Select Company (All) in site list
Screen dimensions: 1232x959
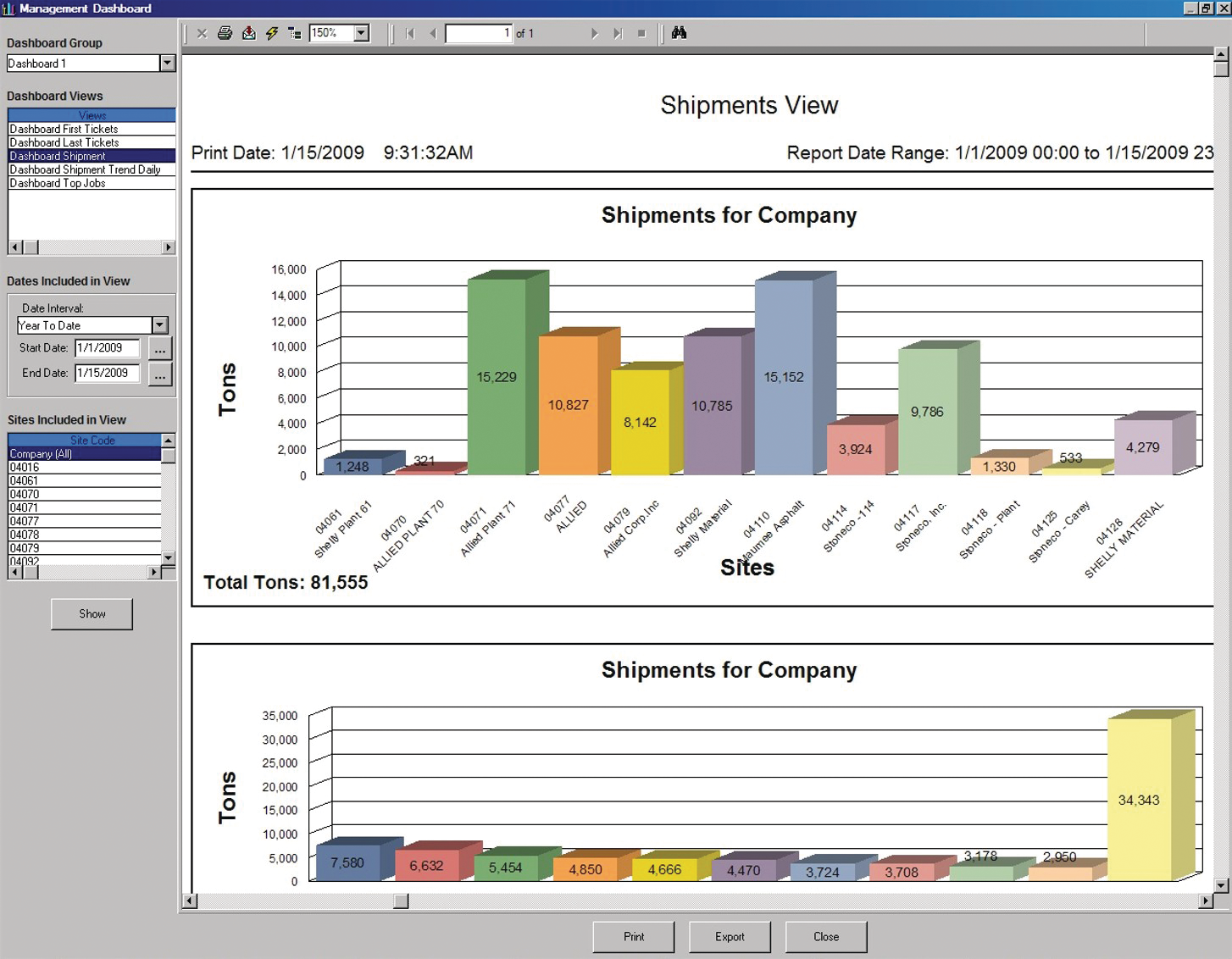tap(85, 454)
